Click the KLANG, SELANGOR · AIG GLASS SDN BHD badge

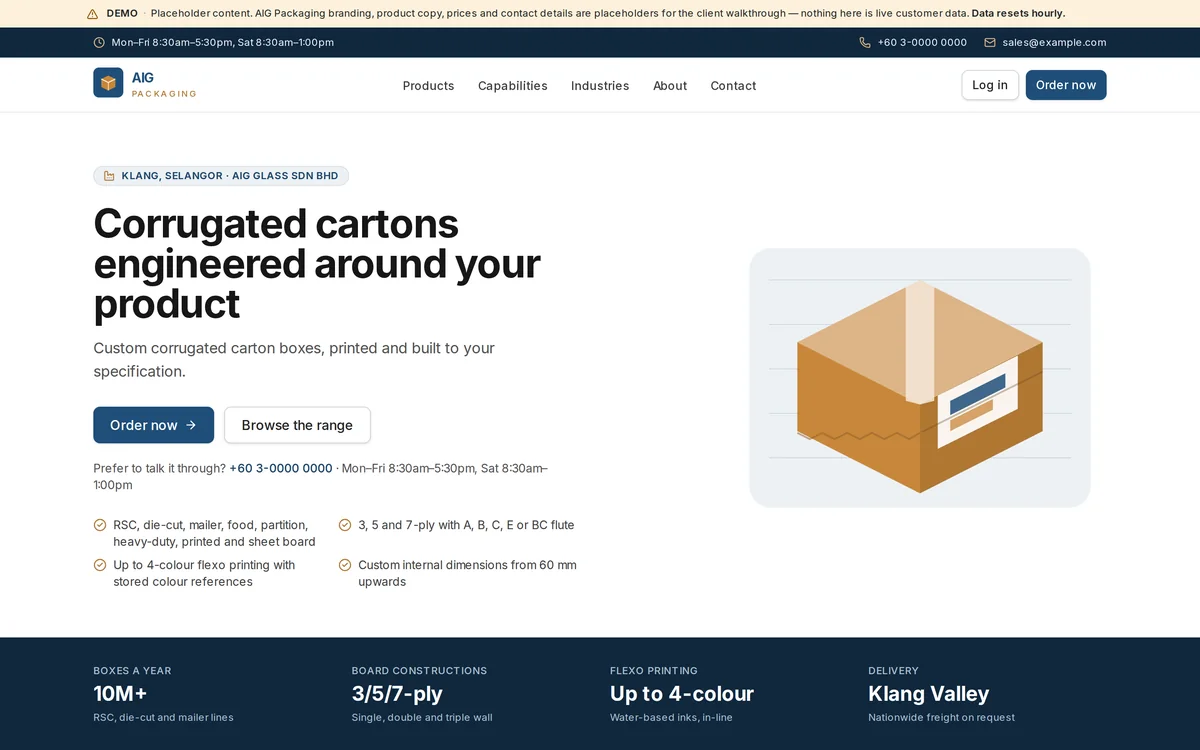pos(221,176)
